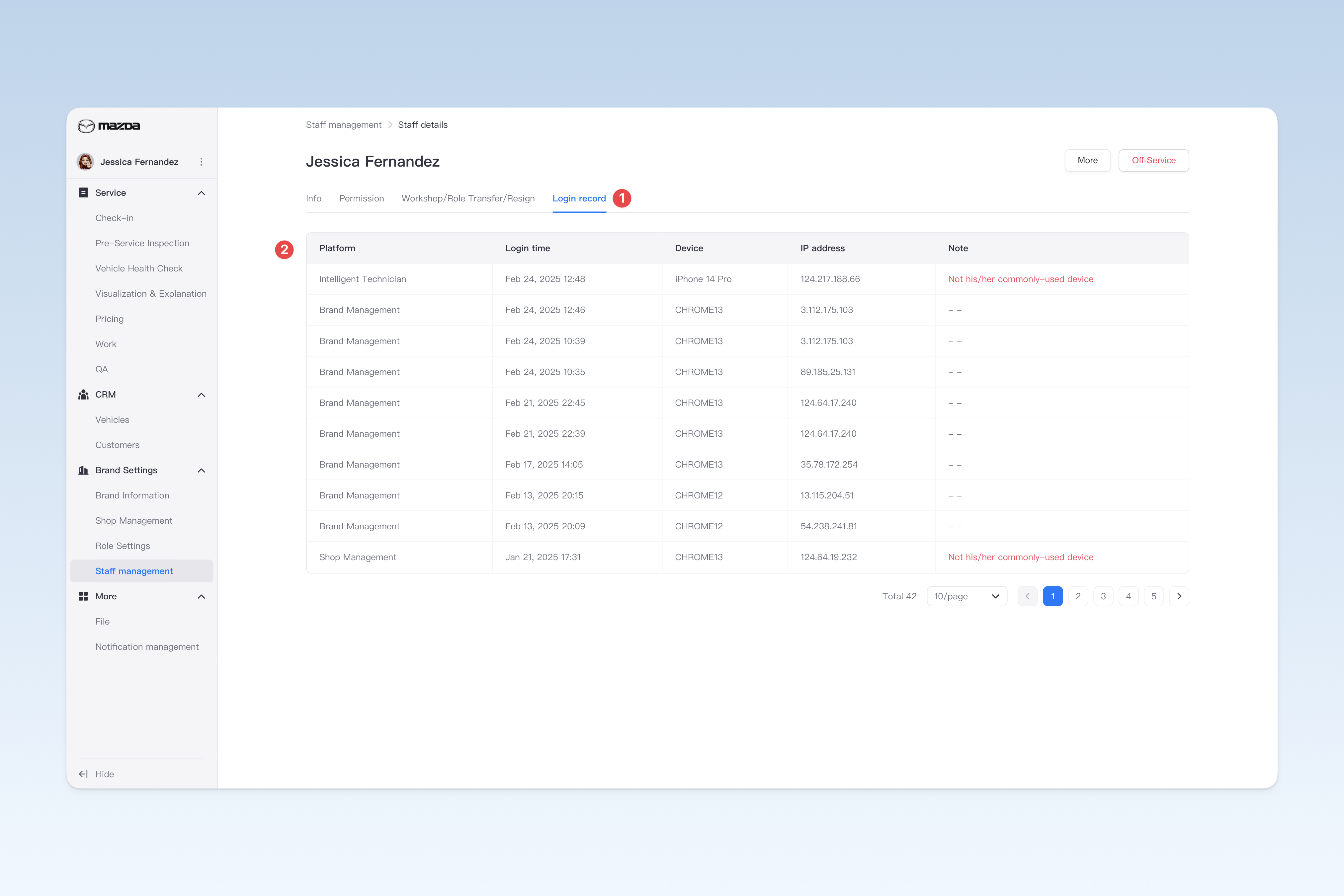Click the More button
The width and height of the screenshot is (1344, 896).
point(1087,161)
